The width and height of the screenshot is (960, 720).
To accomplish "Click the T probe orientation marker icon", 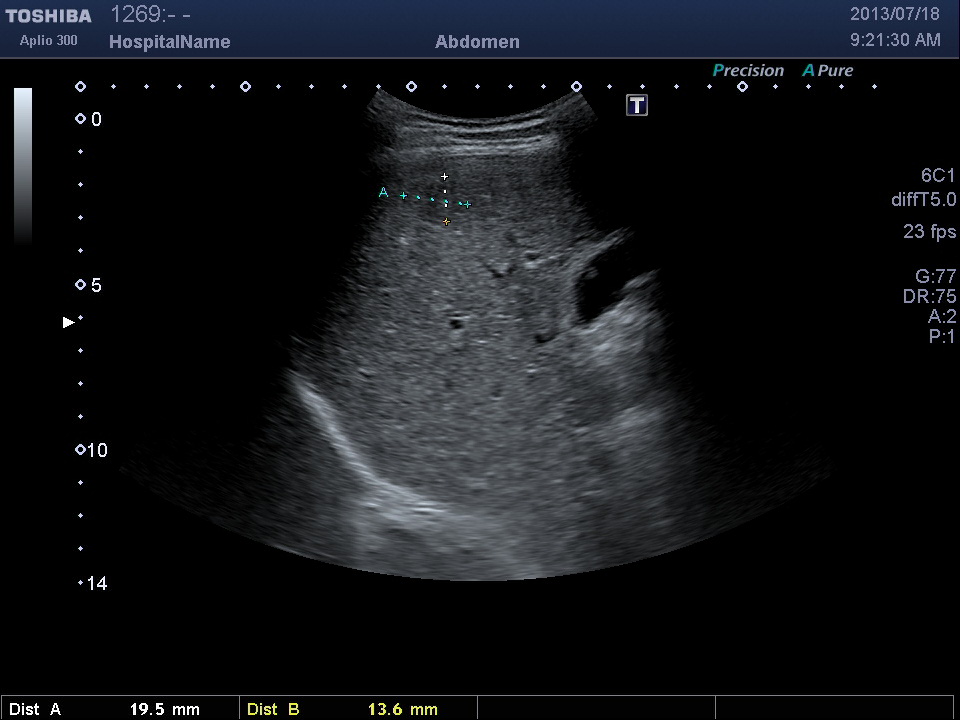I will (x=637, y=105).
